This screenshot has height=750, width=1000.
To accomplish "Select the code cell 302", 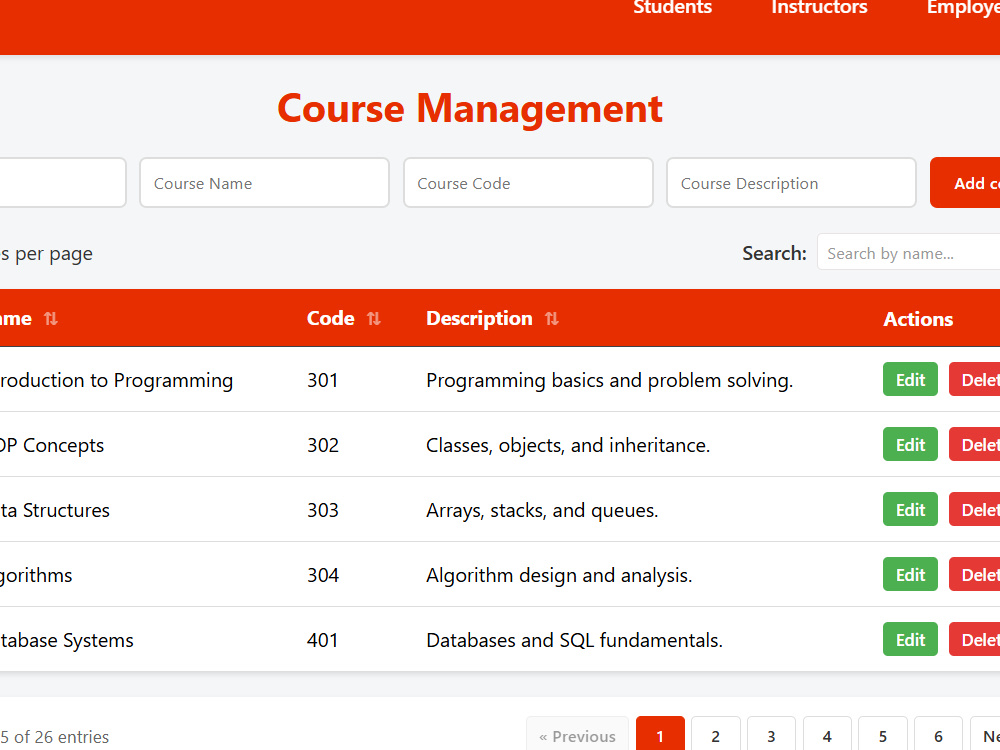I will [323, 445].
